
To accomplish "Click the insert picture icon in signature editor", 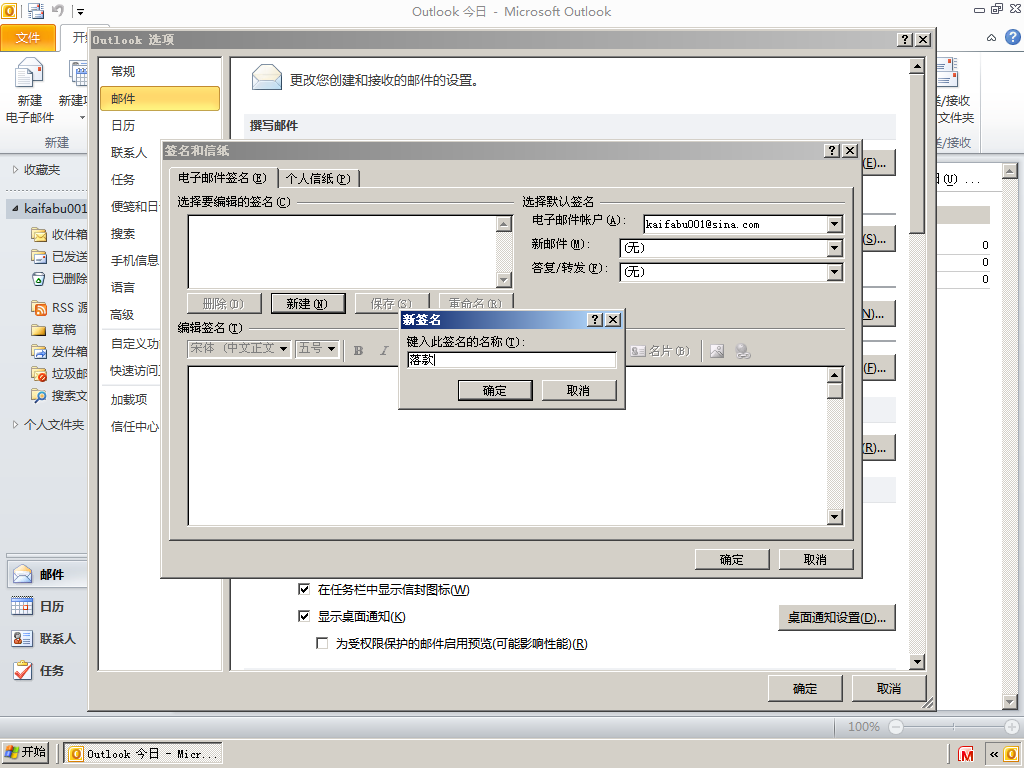I will point(717,351).
